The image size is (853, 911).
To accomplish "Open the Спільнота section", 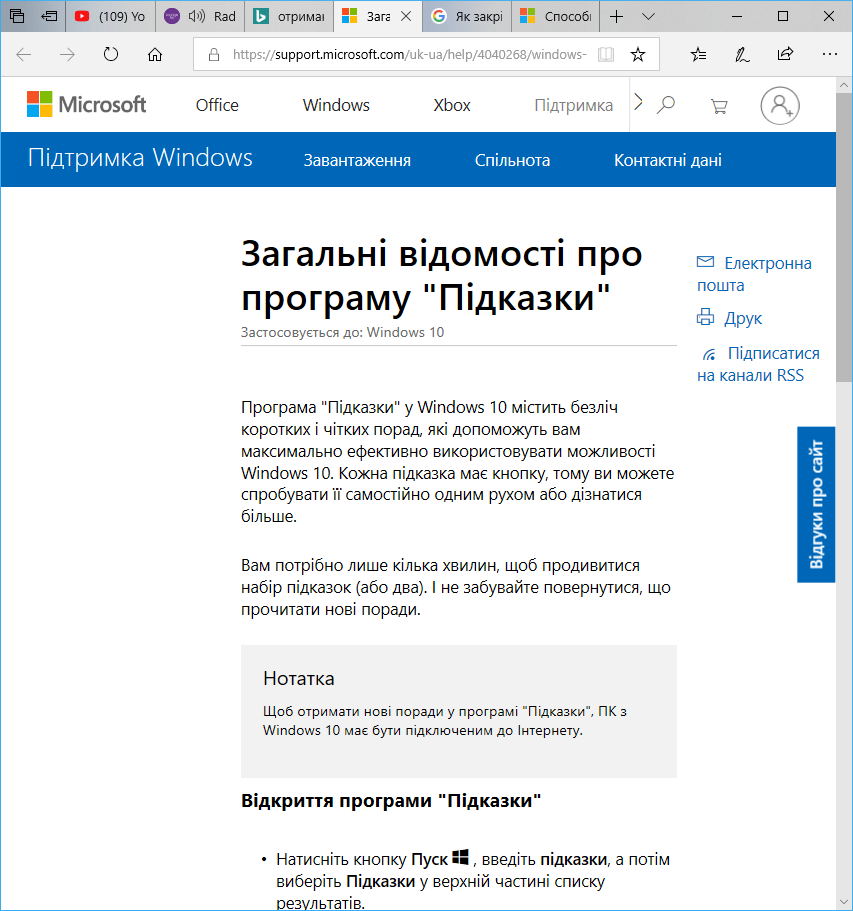I will point(512,160).
